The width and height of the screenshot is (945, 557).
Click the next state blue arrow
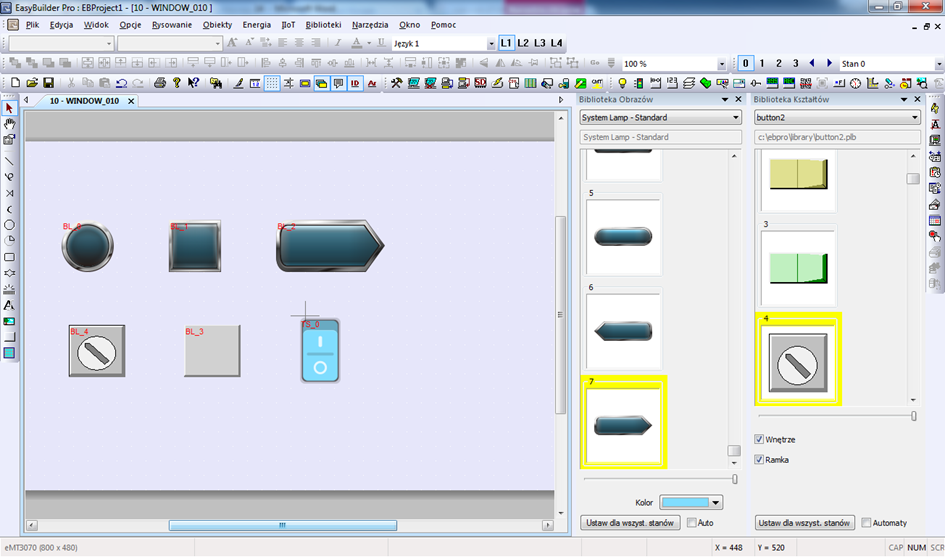pyautogui.click(x=829, y=63)
